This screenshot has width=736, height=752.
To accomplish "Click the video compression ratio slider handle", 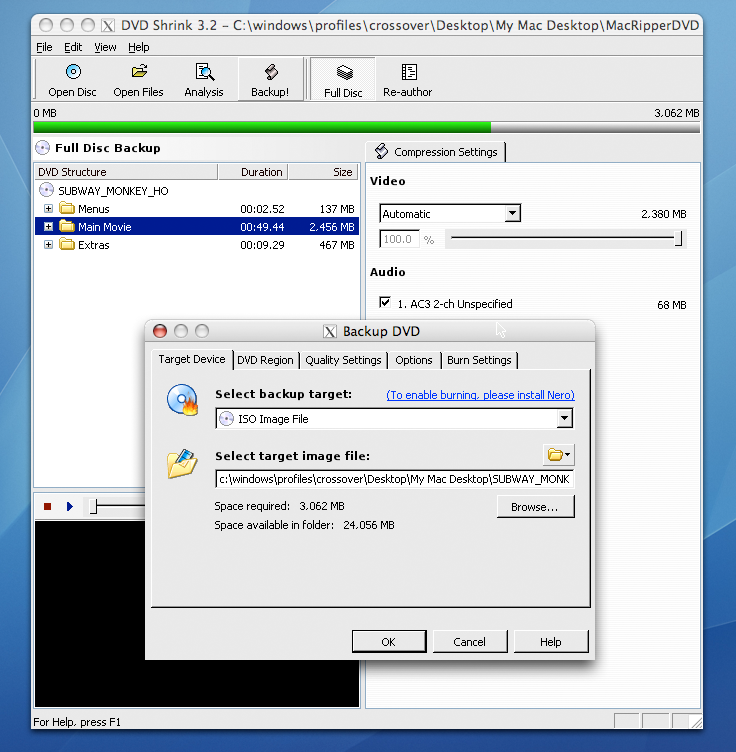I will (x=678, y=238).
